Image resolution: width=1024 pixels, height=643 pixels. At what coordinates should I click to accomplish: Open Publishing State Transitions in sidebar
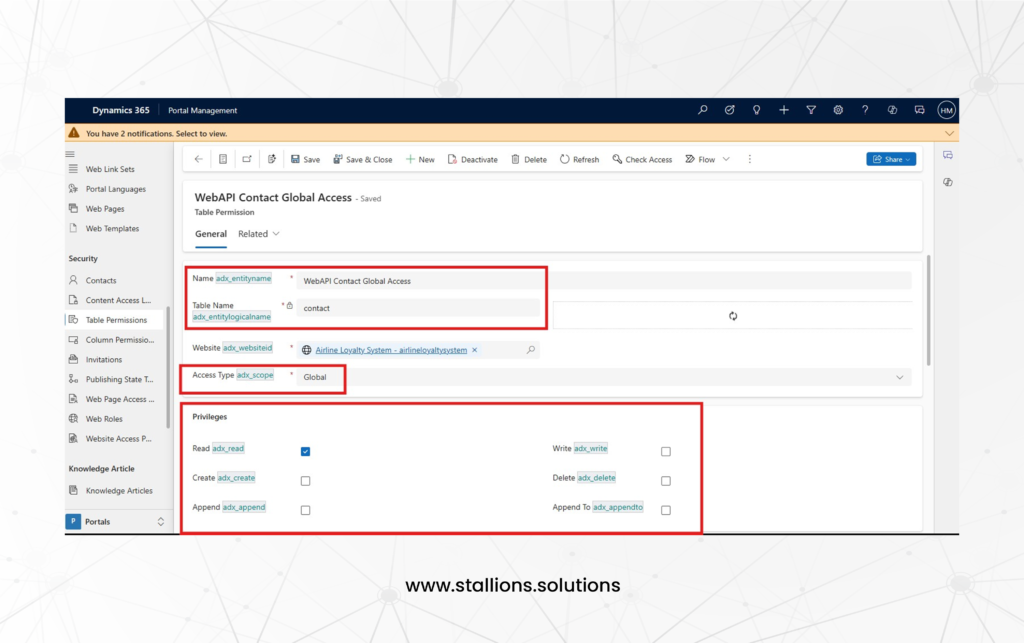(120, 379)
